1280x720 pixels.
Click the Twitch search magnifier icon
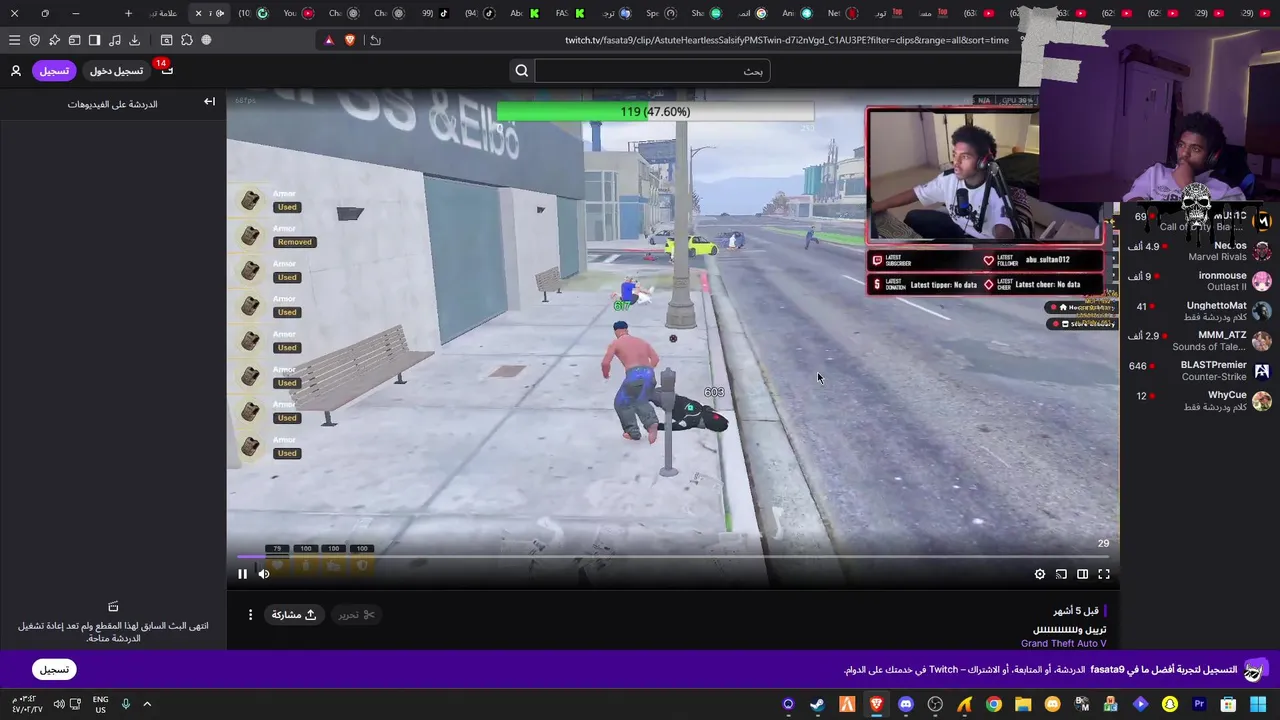(521, 71)
